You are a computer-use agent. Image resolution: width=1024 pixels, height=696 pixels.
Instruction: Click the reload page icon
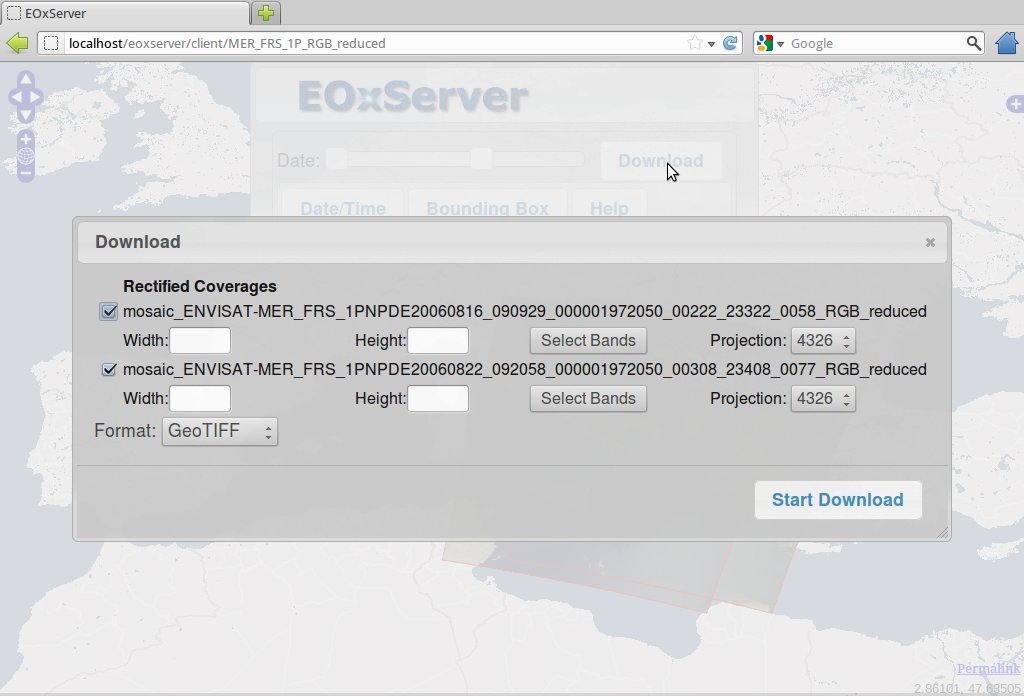730,43
